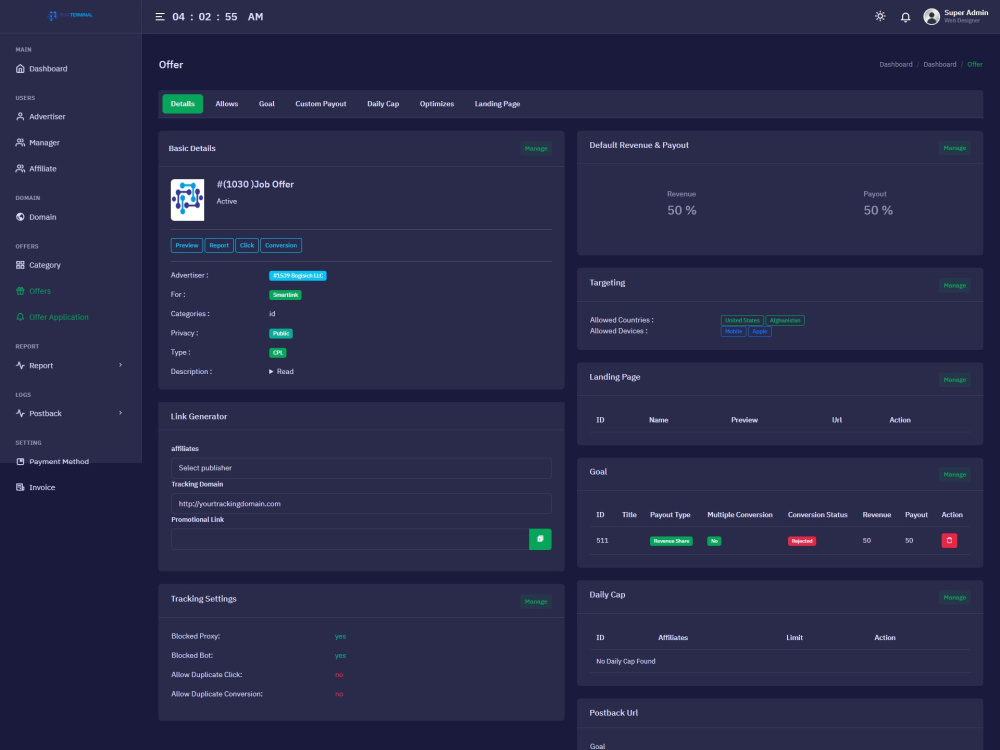
Task: Open advertiser badge #1539 Bogisich LLC
Action: [298, 276]
